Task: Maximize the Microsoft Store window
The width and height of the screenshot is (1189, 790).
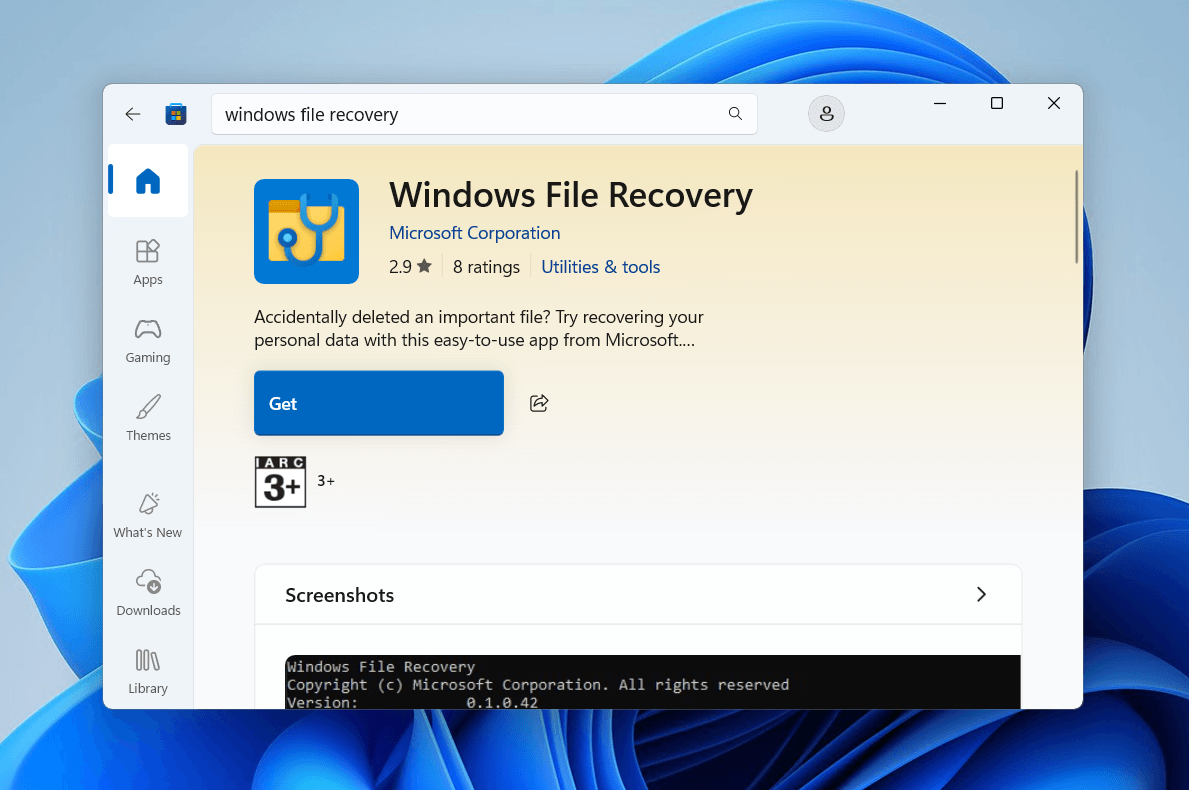Action: pyautogui.click(x=997, y=103)
